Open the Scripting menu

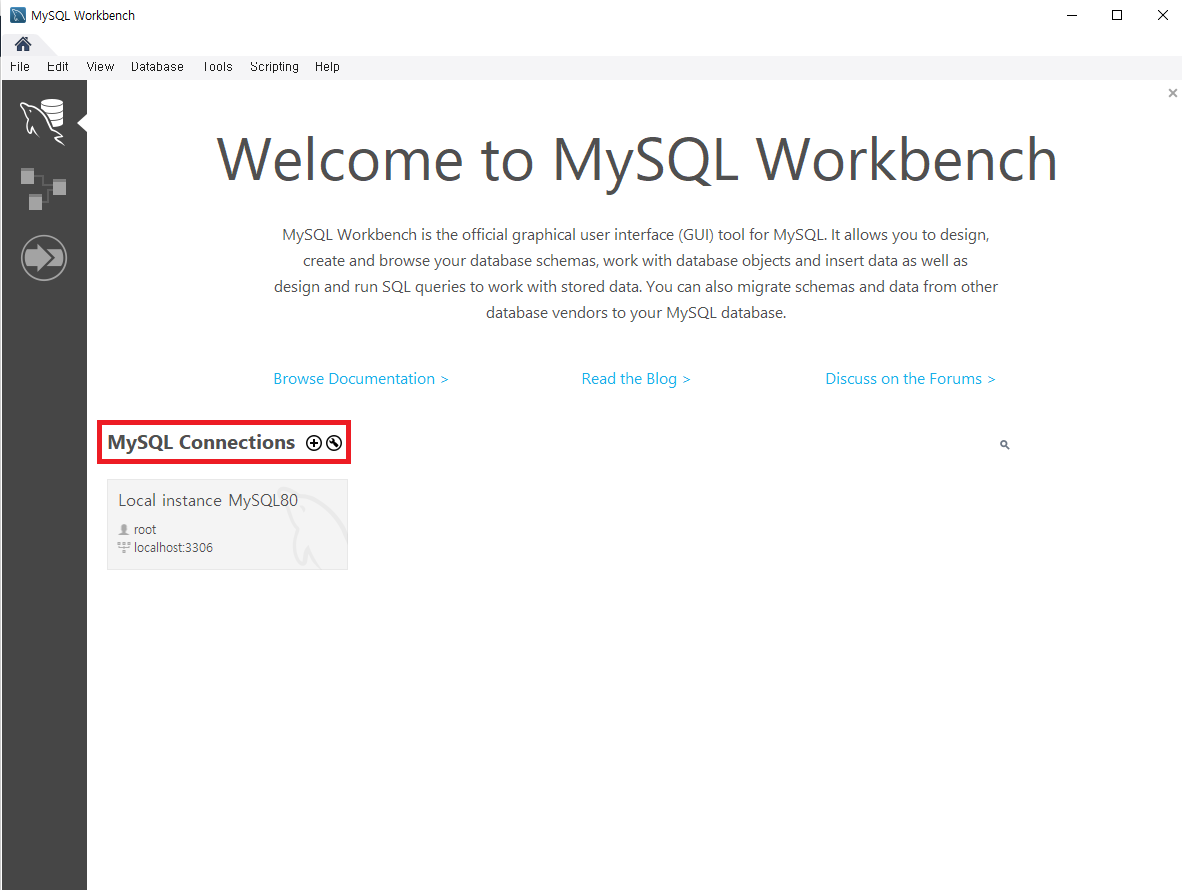274,67
